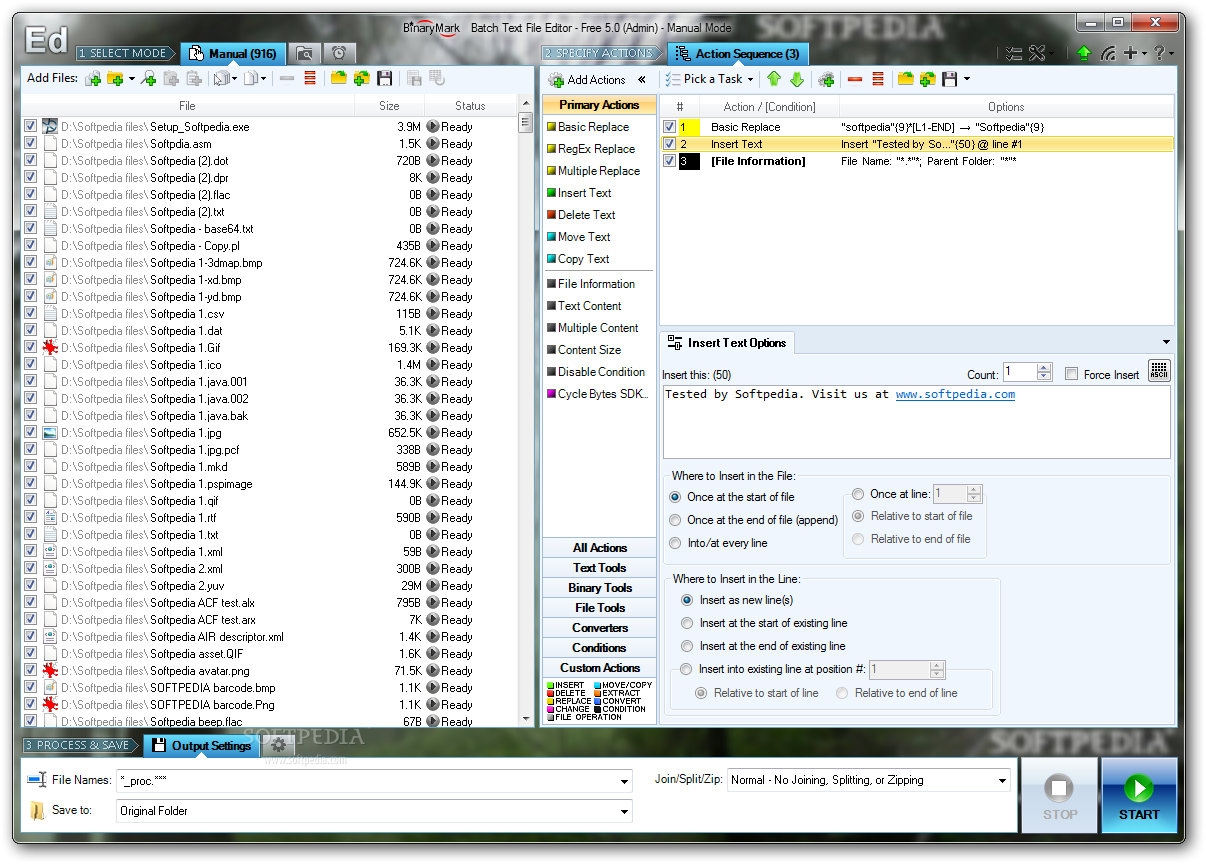
Task: Open the Text Tools category
Action: tap(599, 568)
